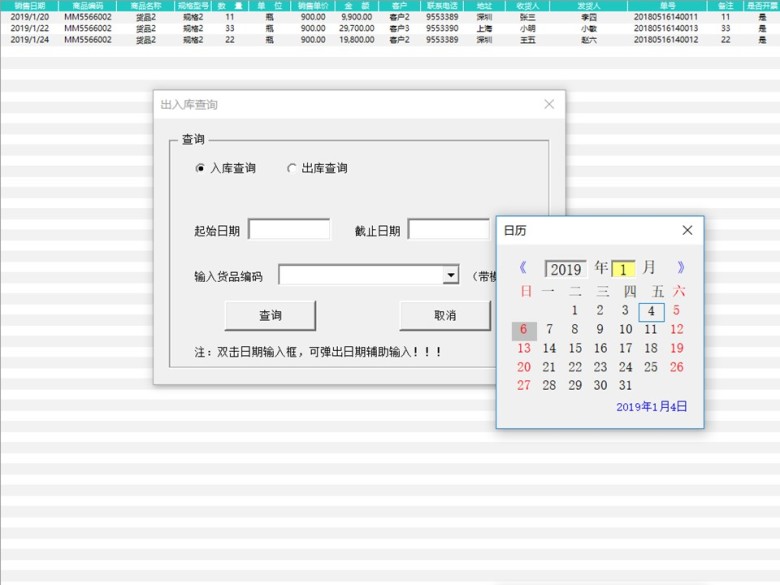The width and height of the screenshot is (780, 585).
Task: Select the 上海 address cell
Action: [484, 28]
